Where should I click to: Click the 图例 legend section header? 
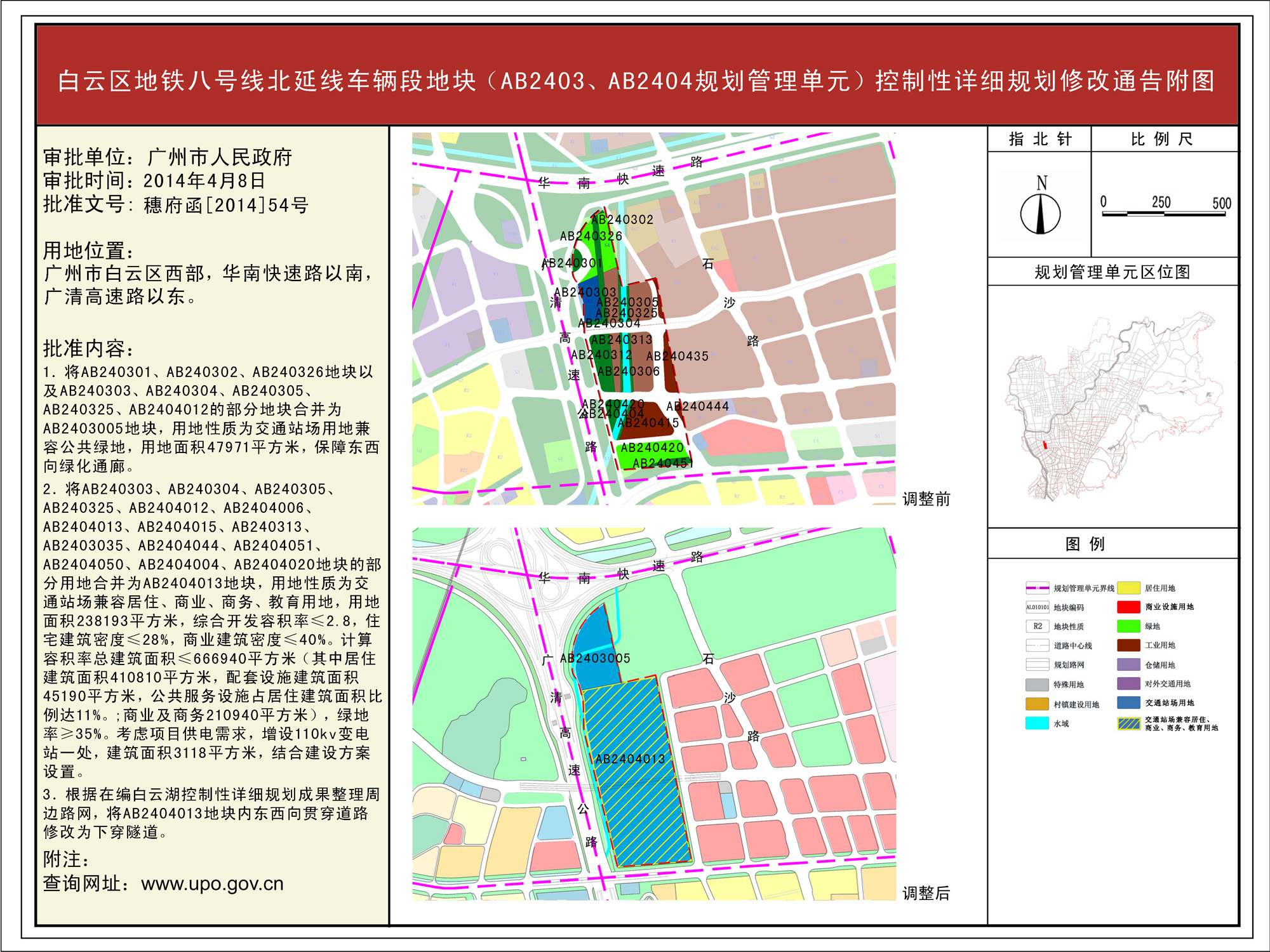(x=1085, y=544)
